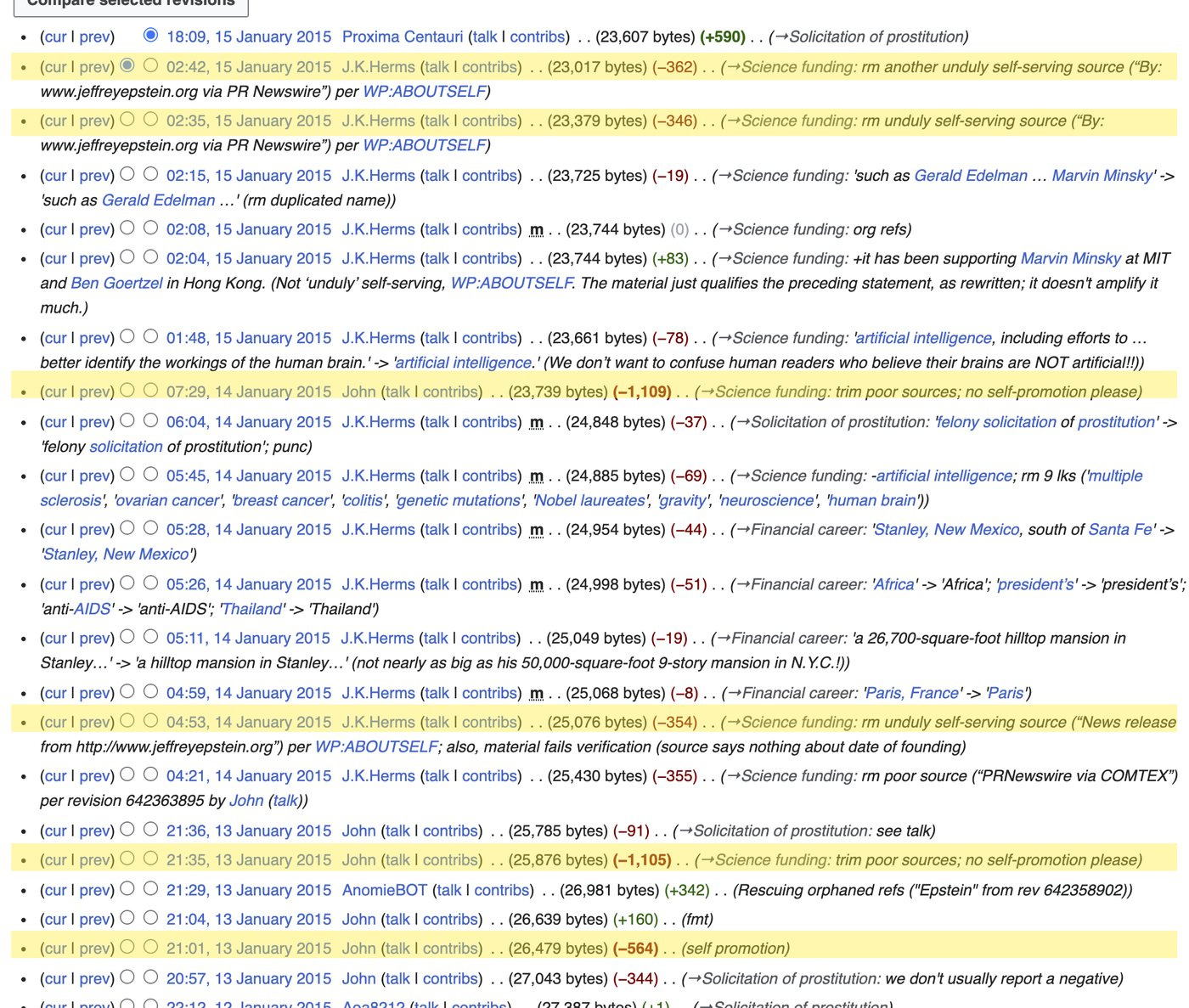Choose the left radio for 02:15, 15 January 2015
This screenshot has width=1189, height=1008.
[127, 173]
